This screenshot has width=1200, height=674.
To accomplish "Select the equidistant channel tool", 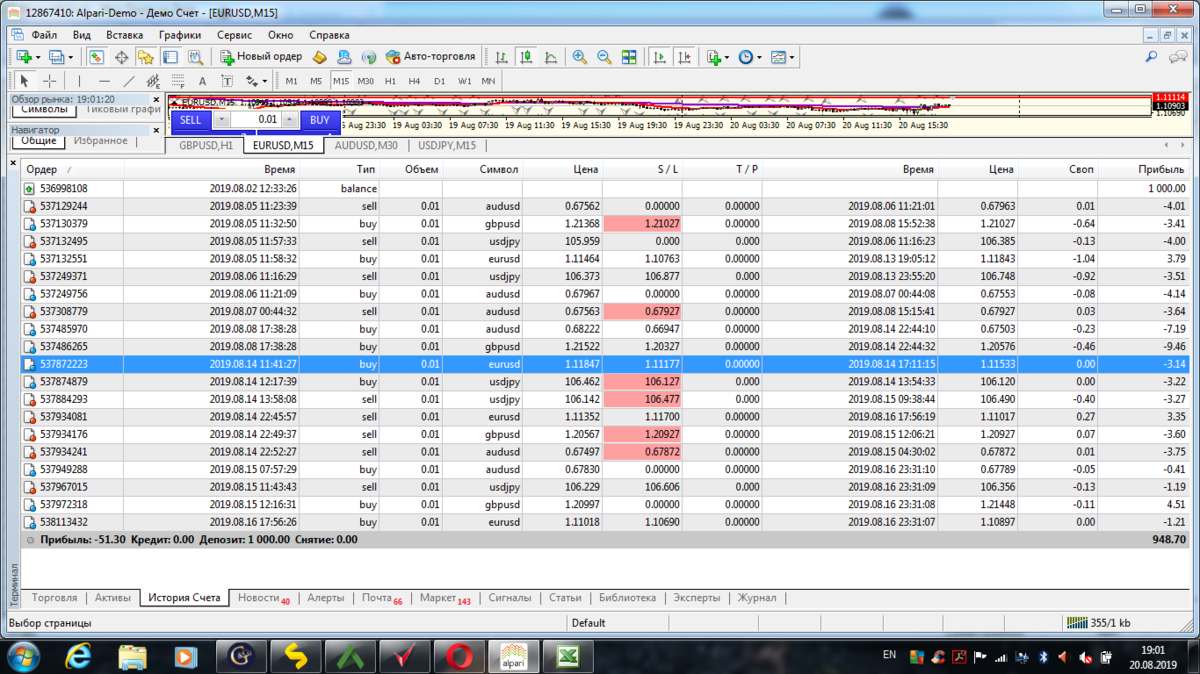I will click(153, 81).
